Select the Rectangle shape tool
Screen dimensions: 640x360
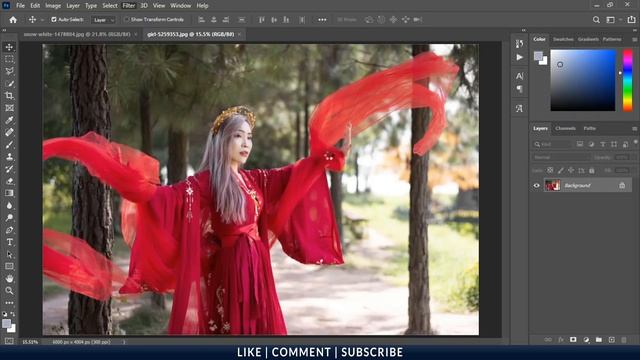point(9,266)
